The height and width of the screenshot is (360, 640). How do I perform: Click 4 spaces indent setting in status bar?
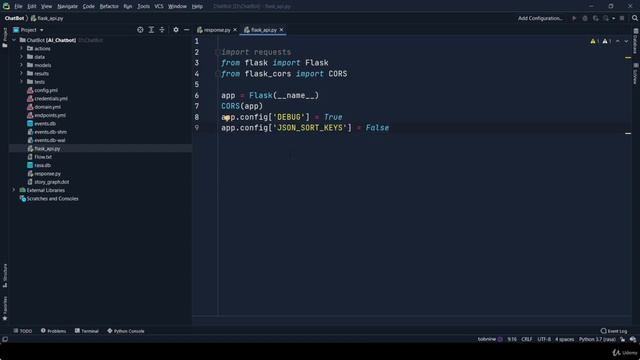point(564,339)
